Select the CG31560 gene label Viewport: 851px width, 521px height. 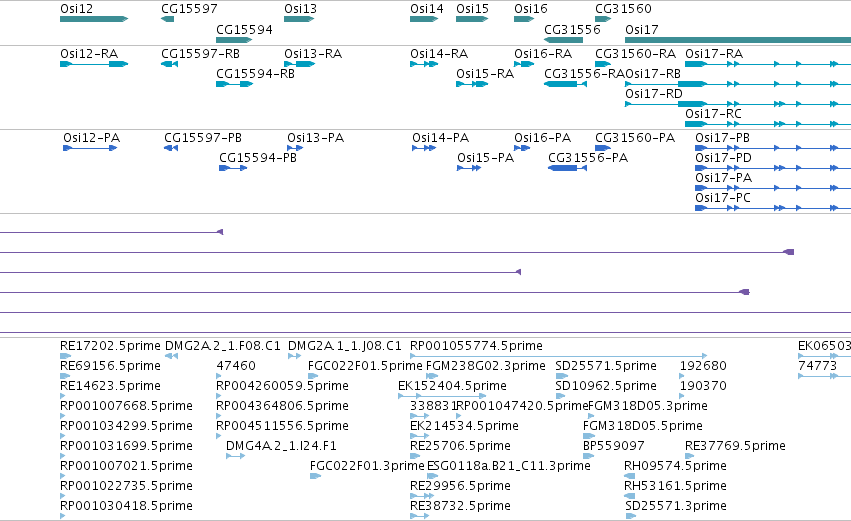[x=623, y=9]
